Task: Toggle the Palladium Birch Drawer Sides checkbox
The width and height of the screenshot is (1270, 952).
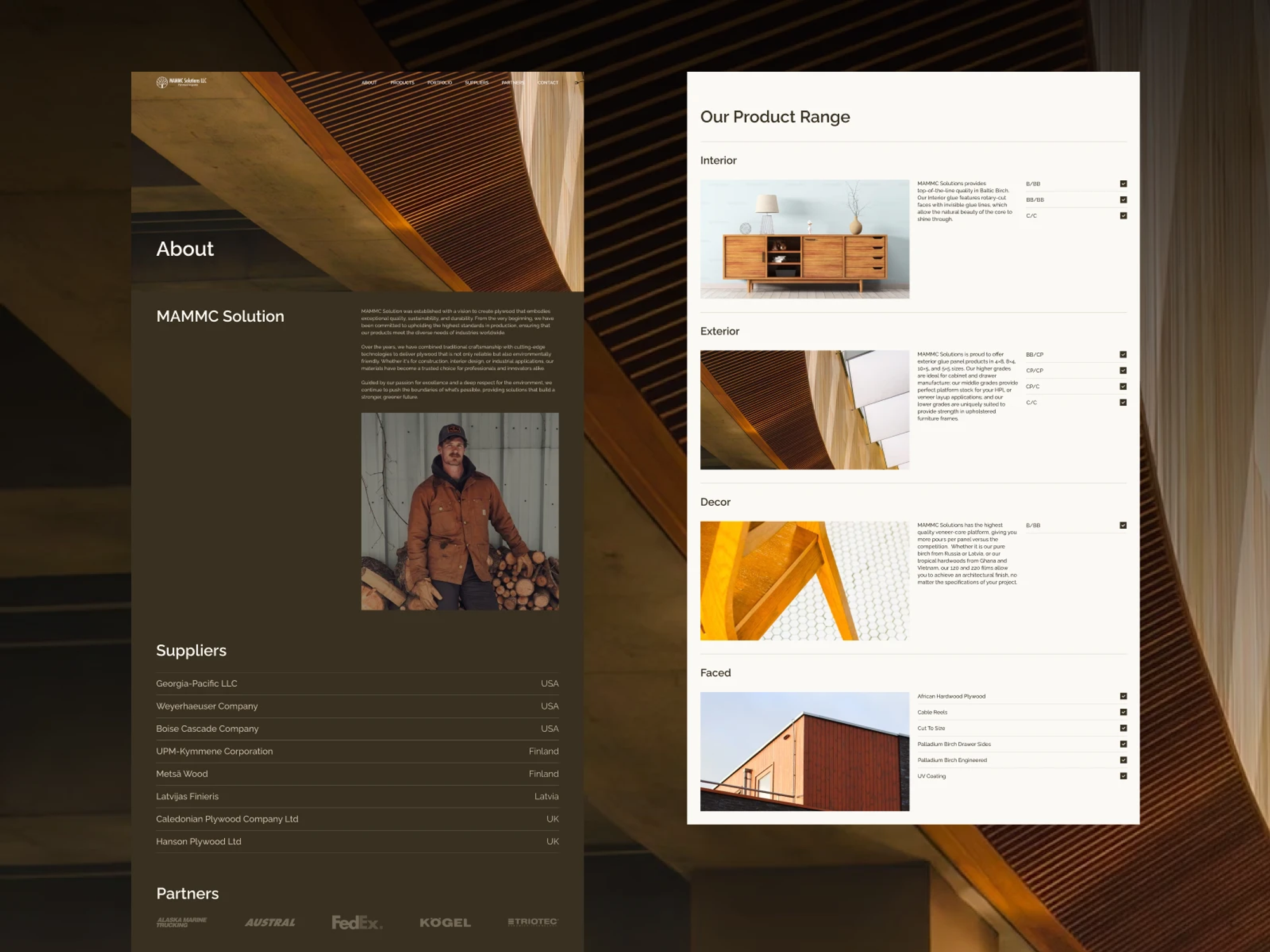Action: pos(1123,744)
